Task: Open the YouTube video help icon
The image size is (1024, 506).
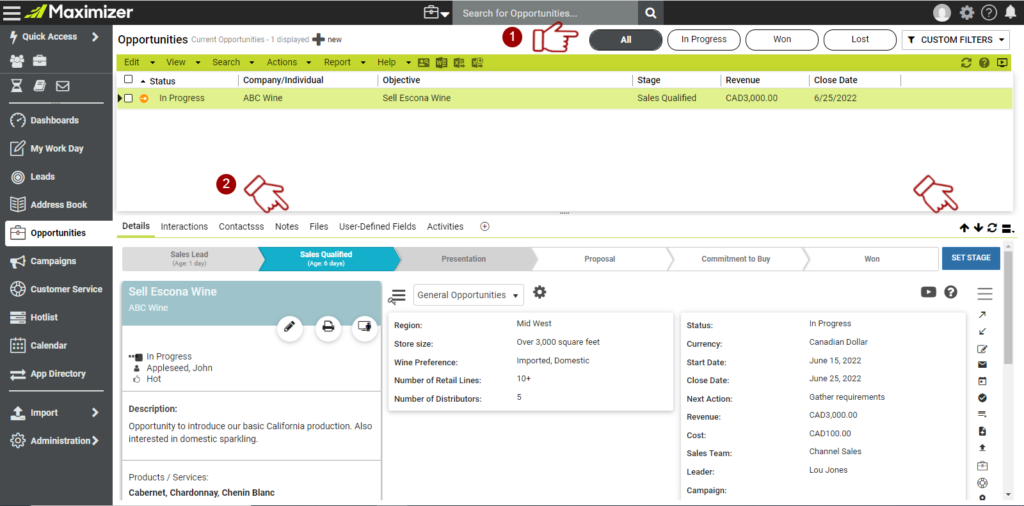Action: click(x=928, y=292)
